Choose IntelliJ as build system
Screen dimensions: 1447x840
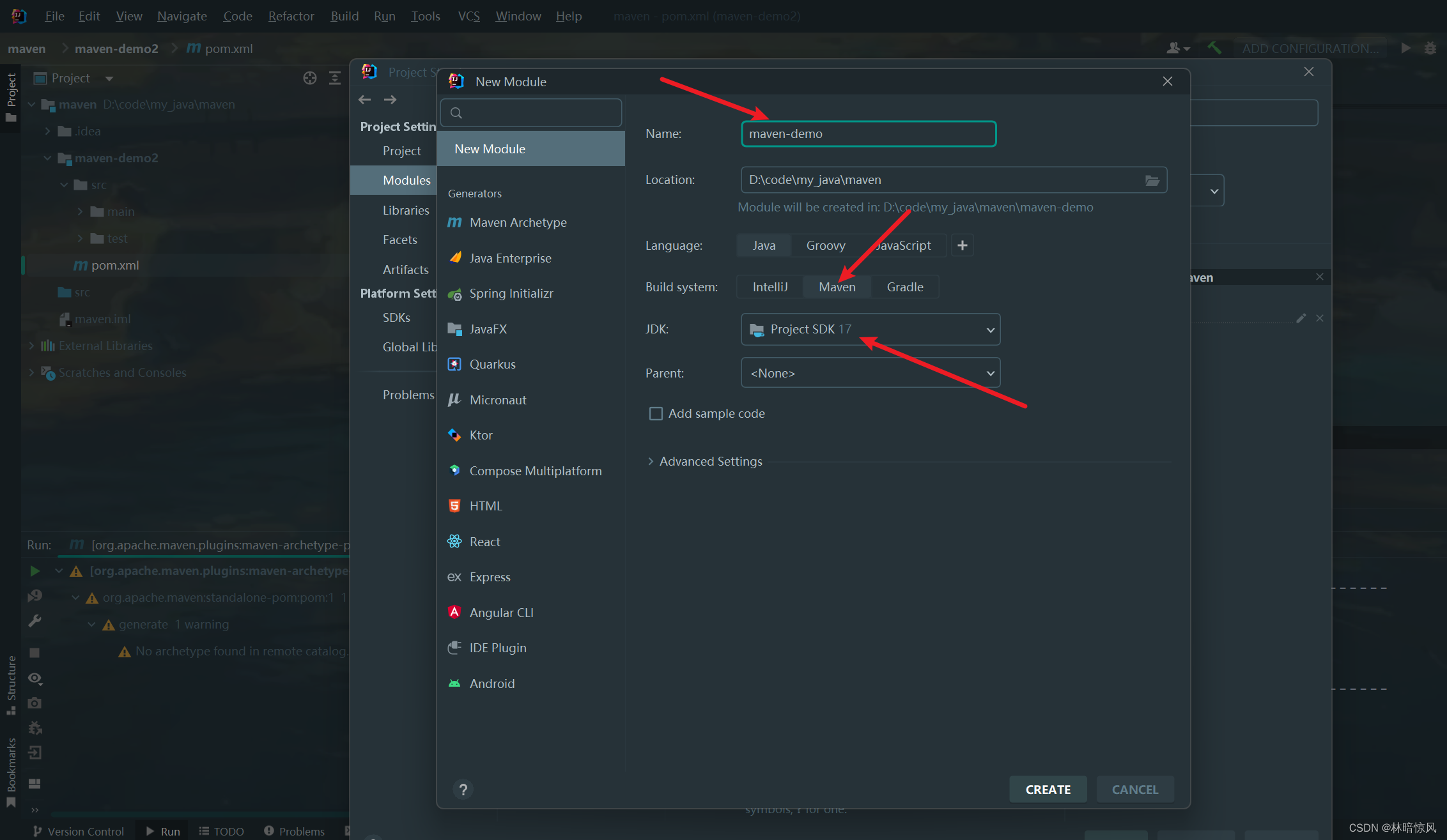770,287
